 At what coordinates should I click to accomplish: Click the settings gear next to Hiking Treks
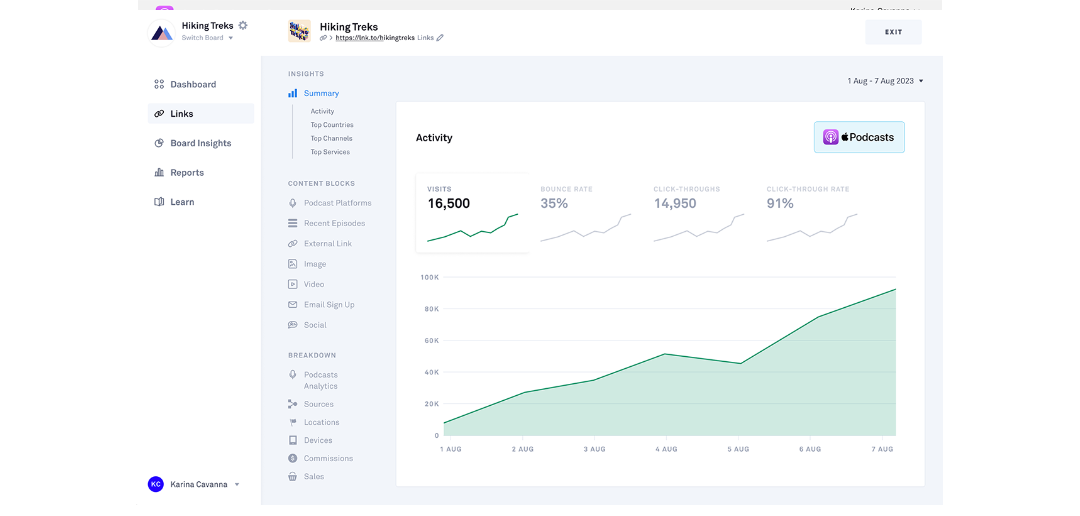[x=243, y=26]
